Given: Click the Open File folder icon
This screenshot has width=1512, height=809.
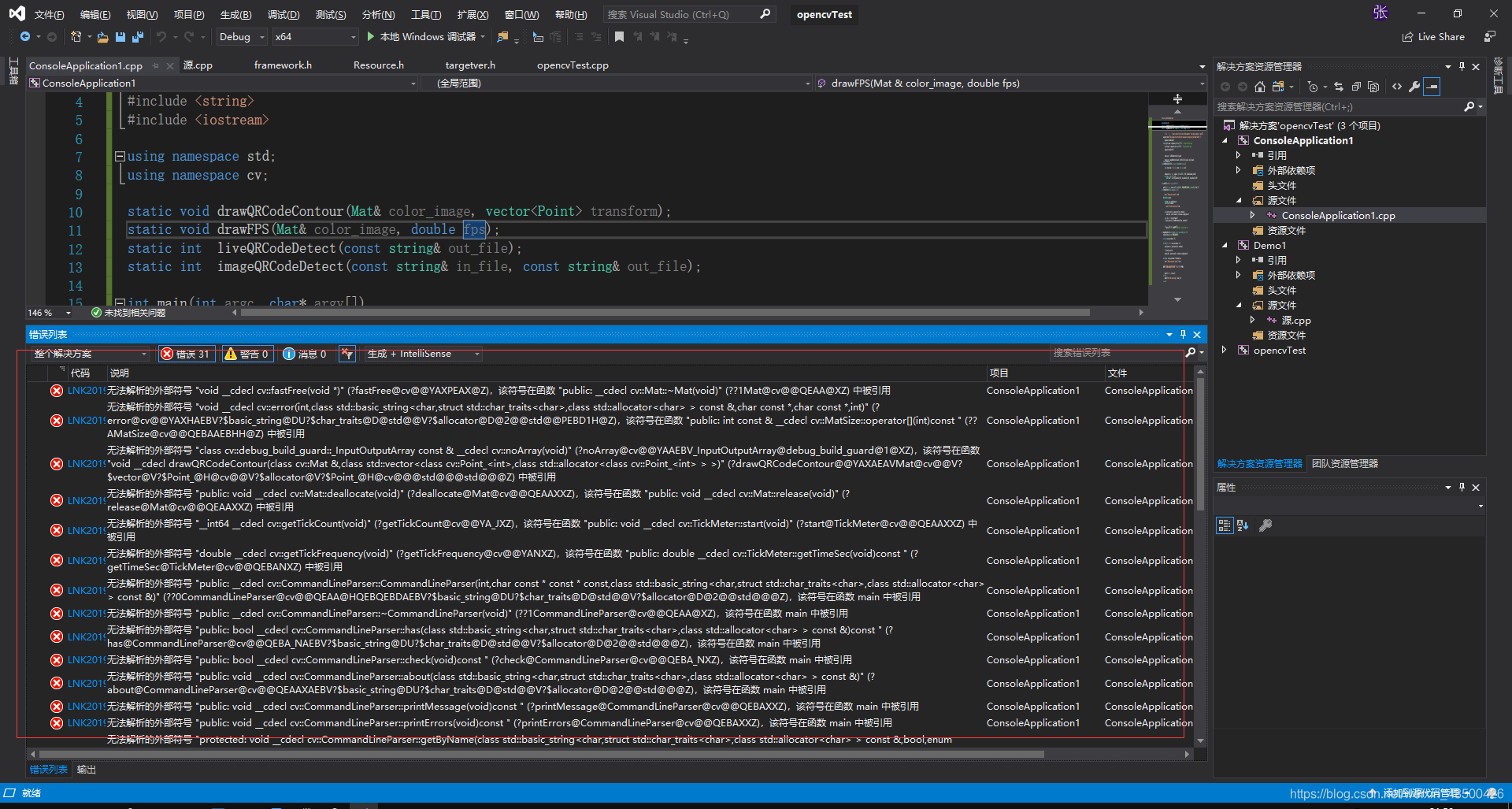Looking at the screenshot, I should coord(102,36).
